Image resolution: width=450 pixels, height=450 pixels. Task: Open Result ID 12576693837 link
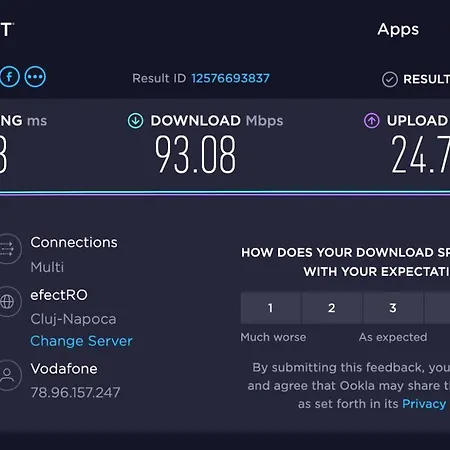click(230, 78)
